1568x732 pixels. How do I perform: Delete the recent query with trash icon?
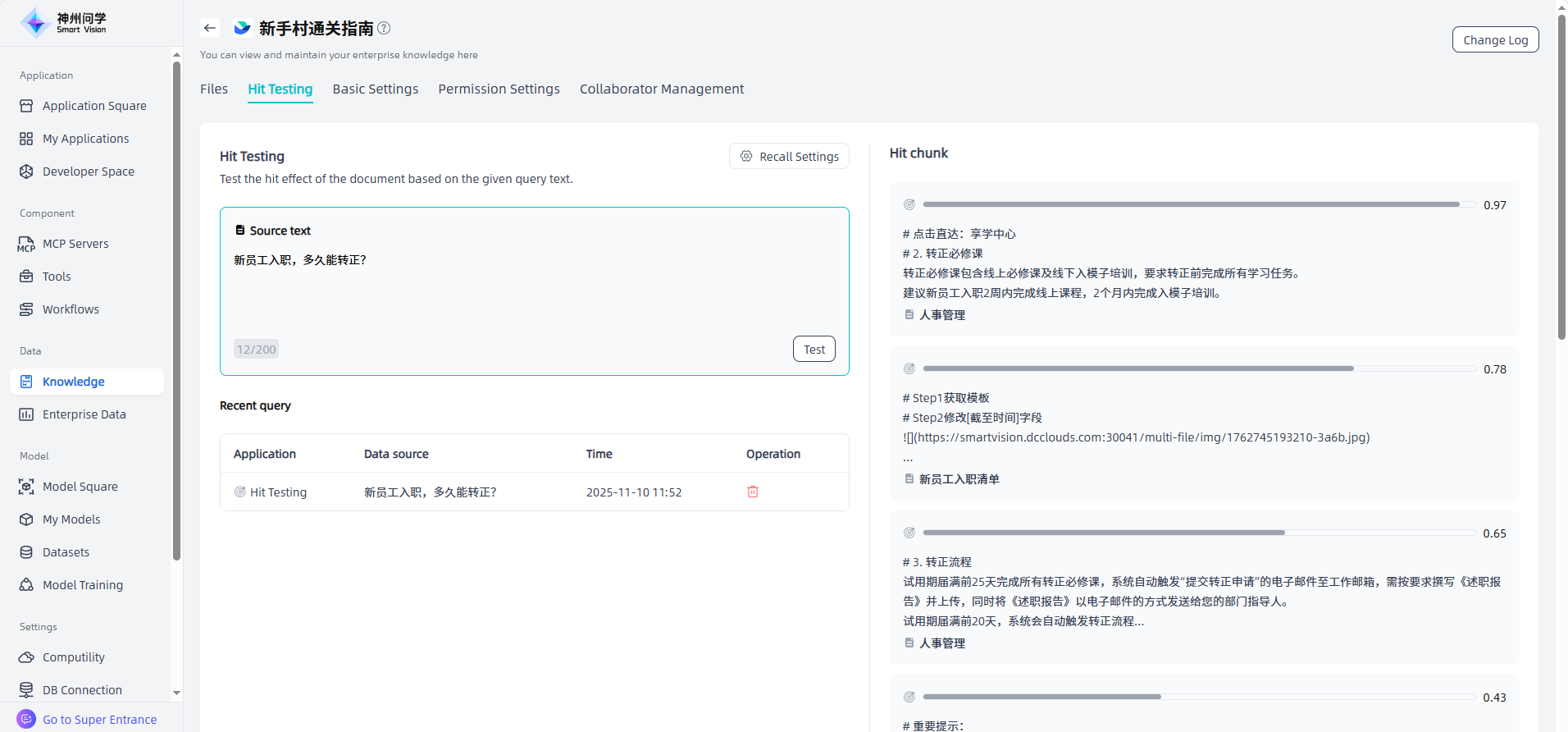pos(752,492)
